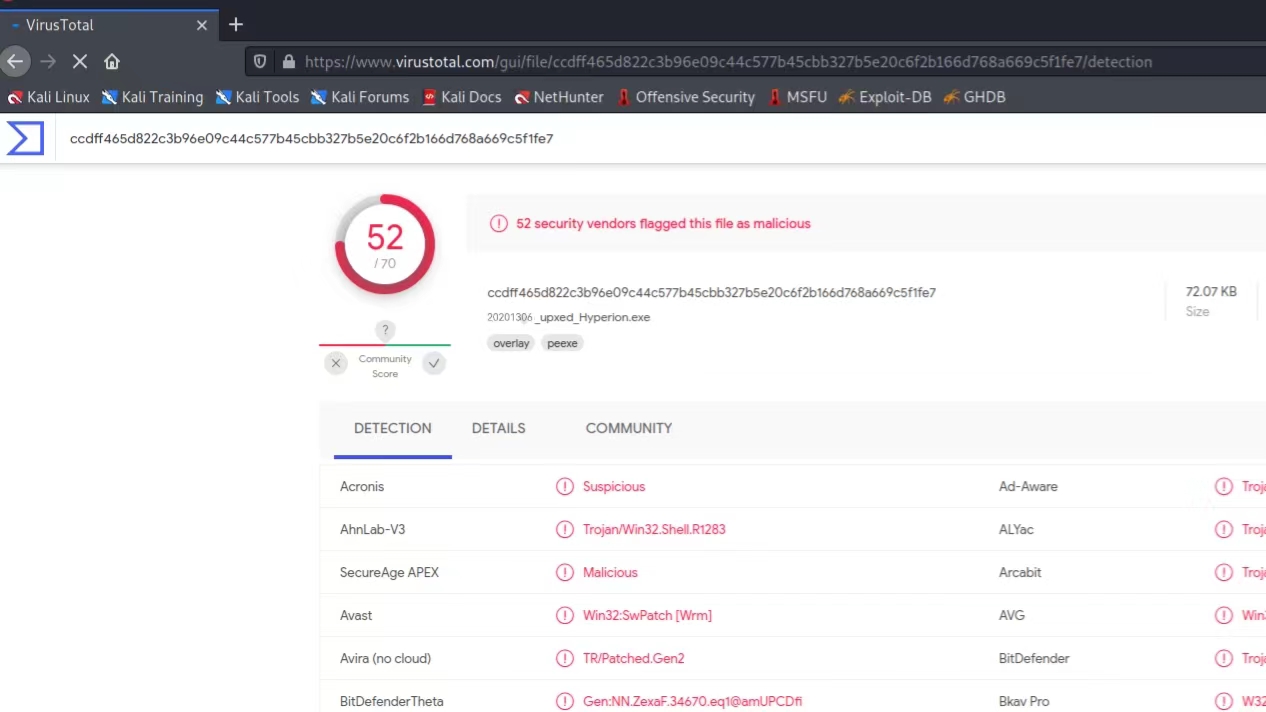Select the VirusTotal browser tab

pyautogui.click(x=108, y=25)
